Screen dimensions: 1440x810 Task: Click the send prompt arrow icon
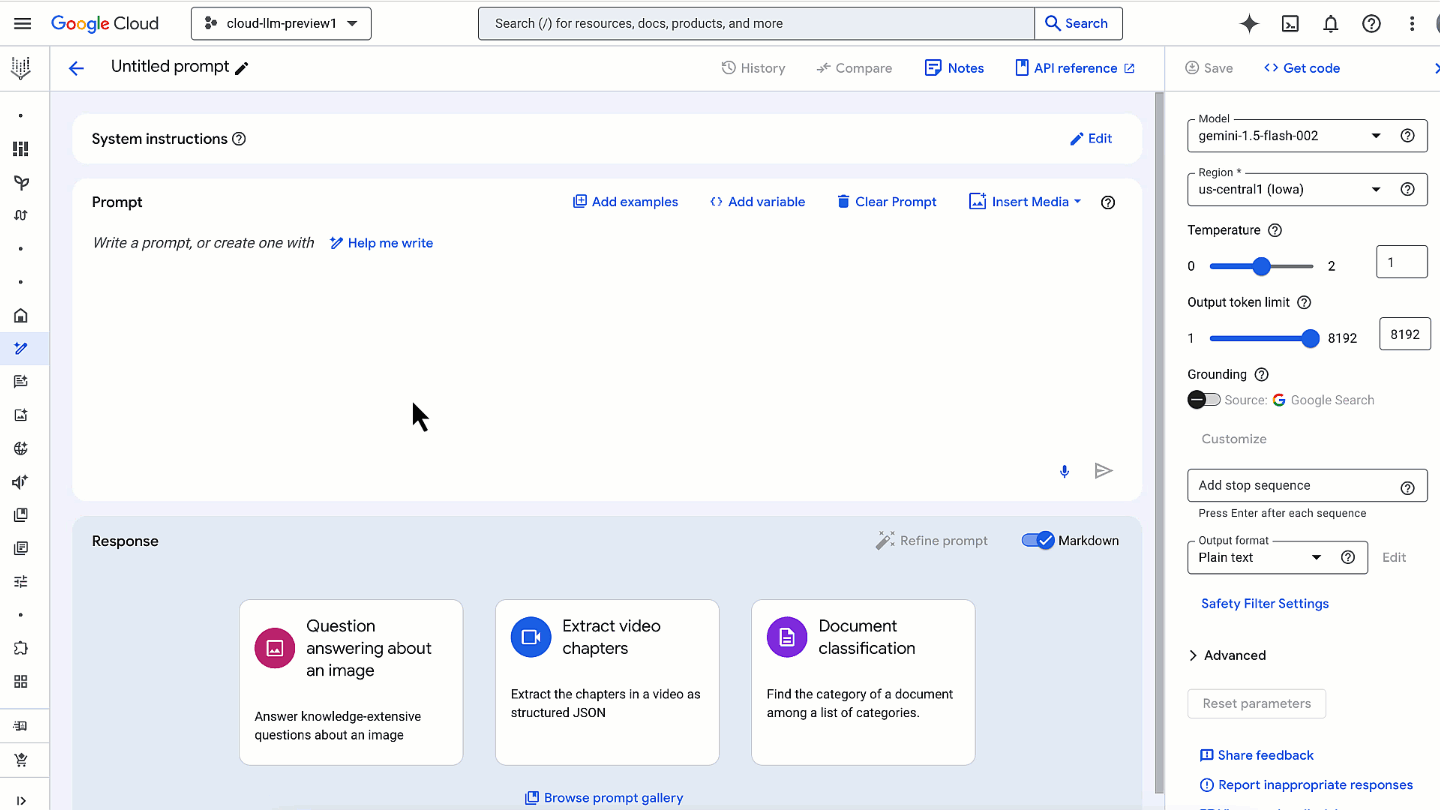(x=1103, y=471)
